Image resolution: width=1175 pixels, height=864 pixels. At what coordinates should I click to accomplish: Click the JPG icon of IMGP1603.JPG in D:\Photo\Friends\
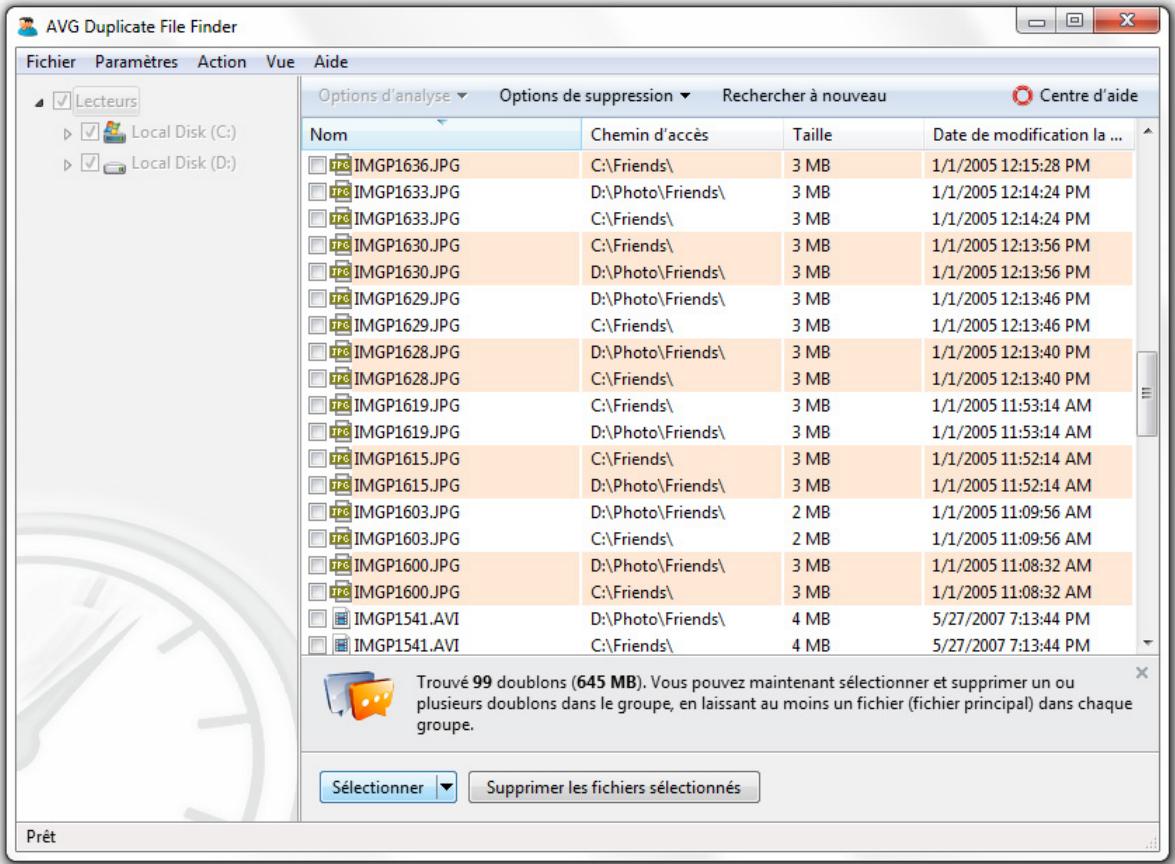[x=340, y=512]
